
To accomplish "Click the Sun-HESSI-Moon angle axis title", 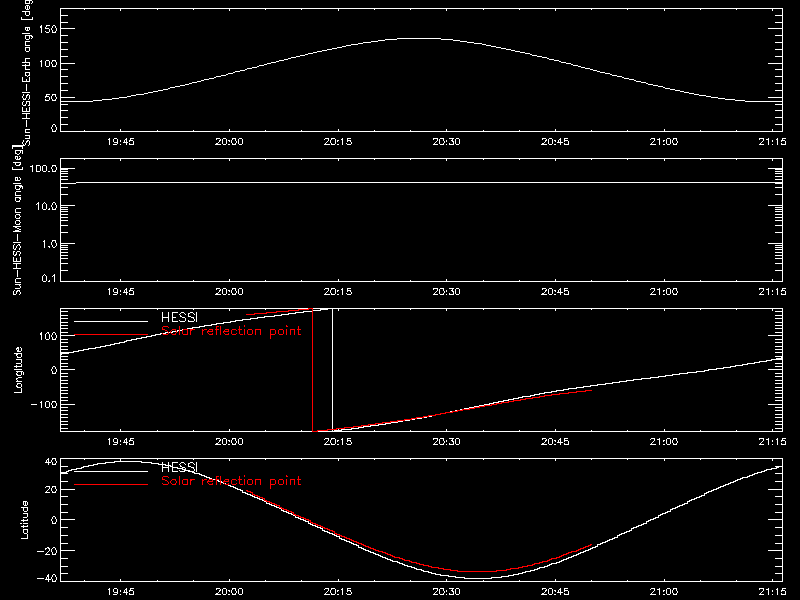I will pos(17,220).
